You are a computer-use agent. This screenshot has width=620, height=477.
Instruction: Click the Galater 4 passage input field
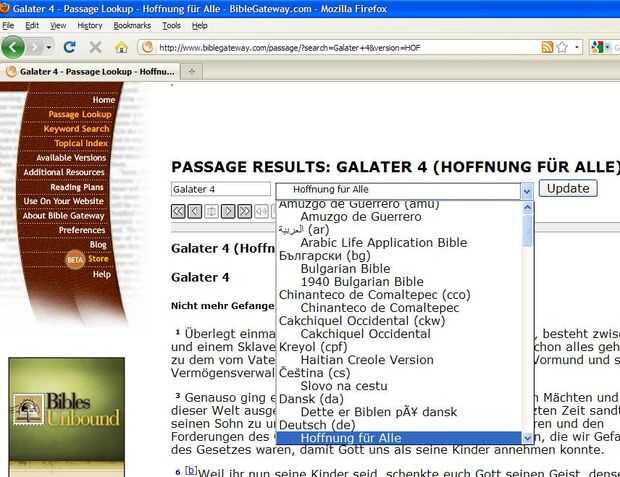221,189
